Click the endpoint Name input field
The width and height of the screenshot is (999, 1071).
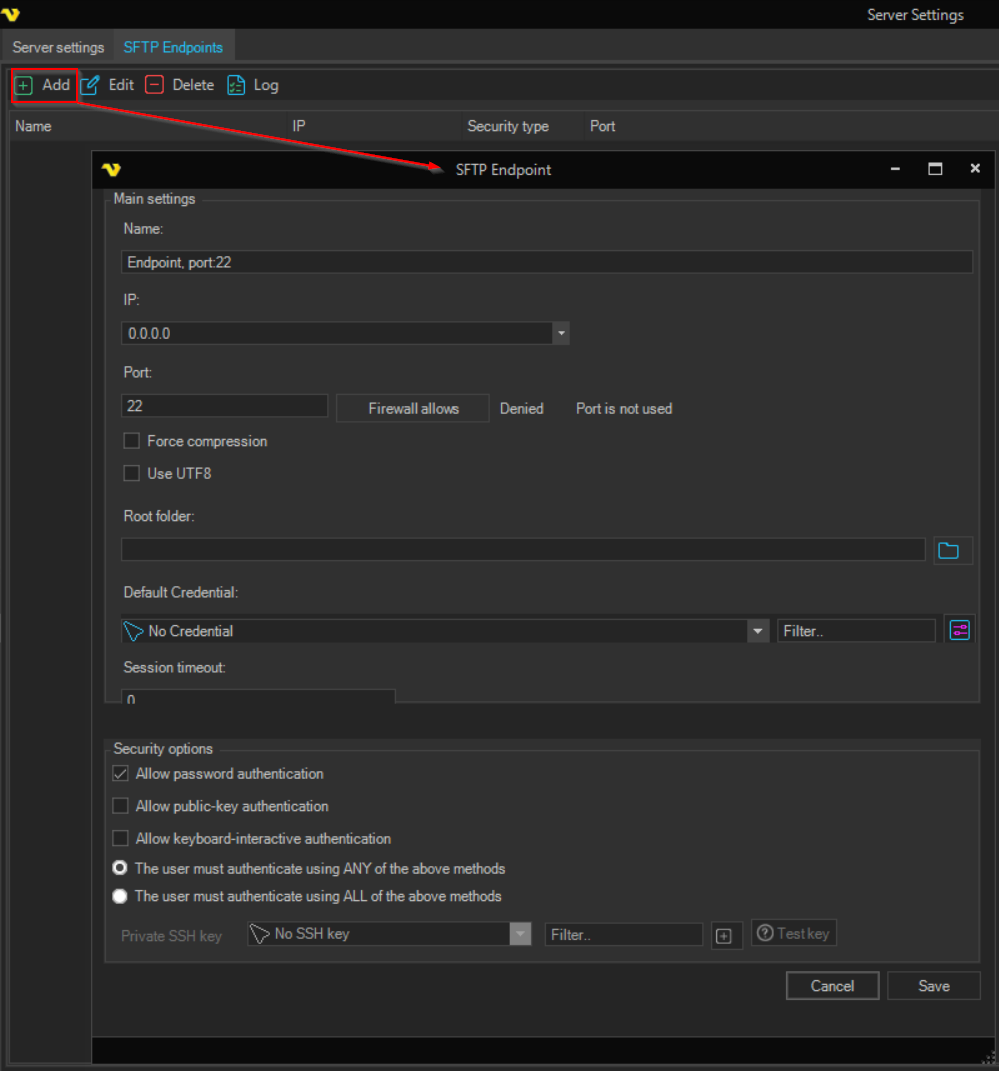tap(546, 262)
